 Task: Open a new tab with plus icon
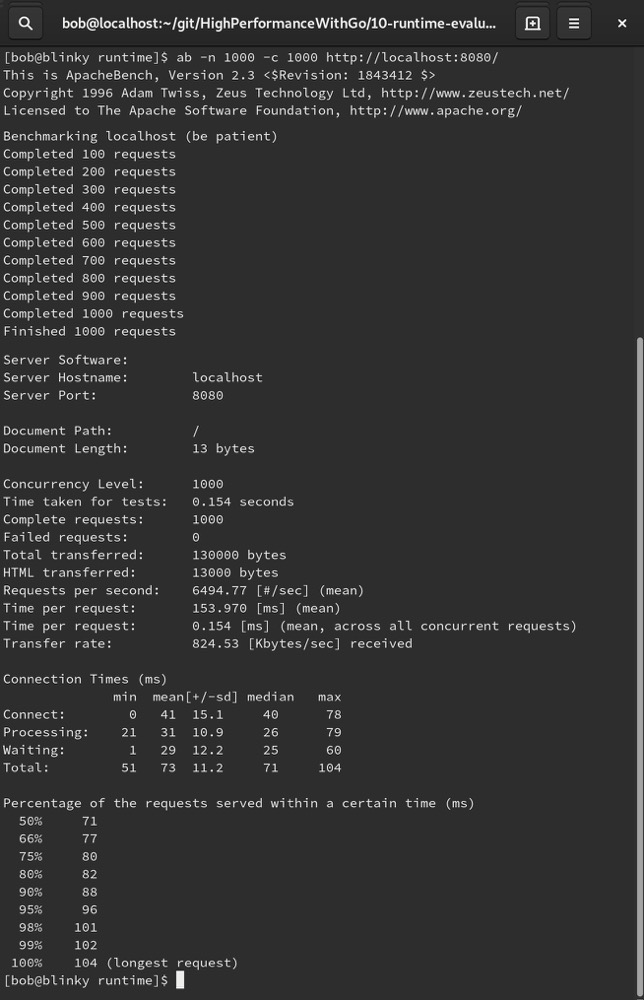(x=532, y=24)
